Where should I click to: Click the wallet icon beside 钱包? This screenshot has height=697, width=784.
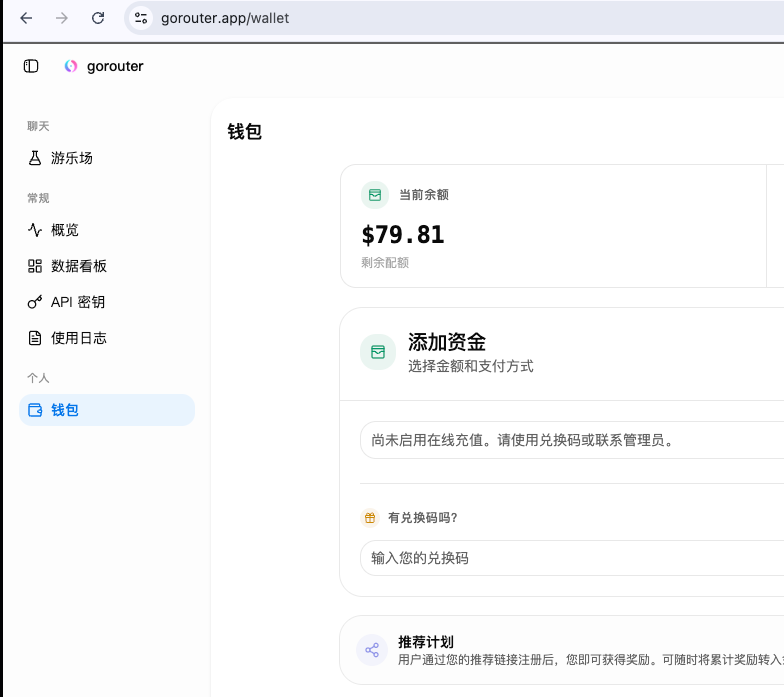[35, 410]
